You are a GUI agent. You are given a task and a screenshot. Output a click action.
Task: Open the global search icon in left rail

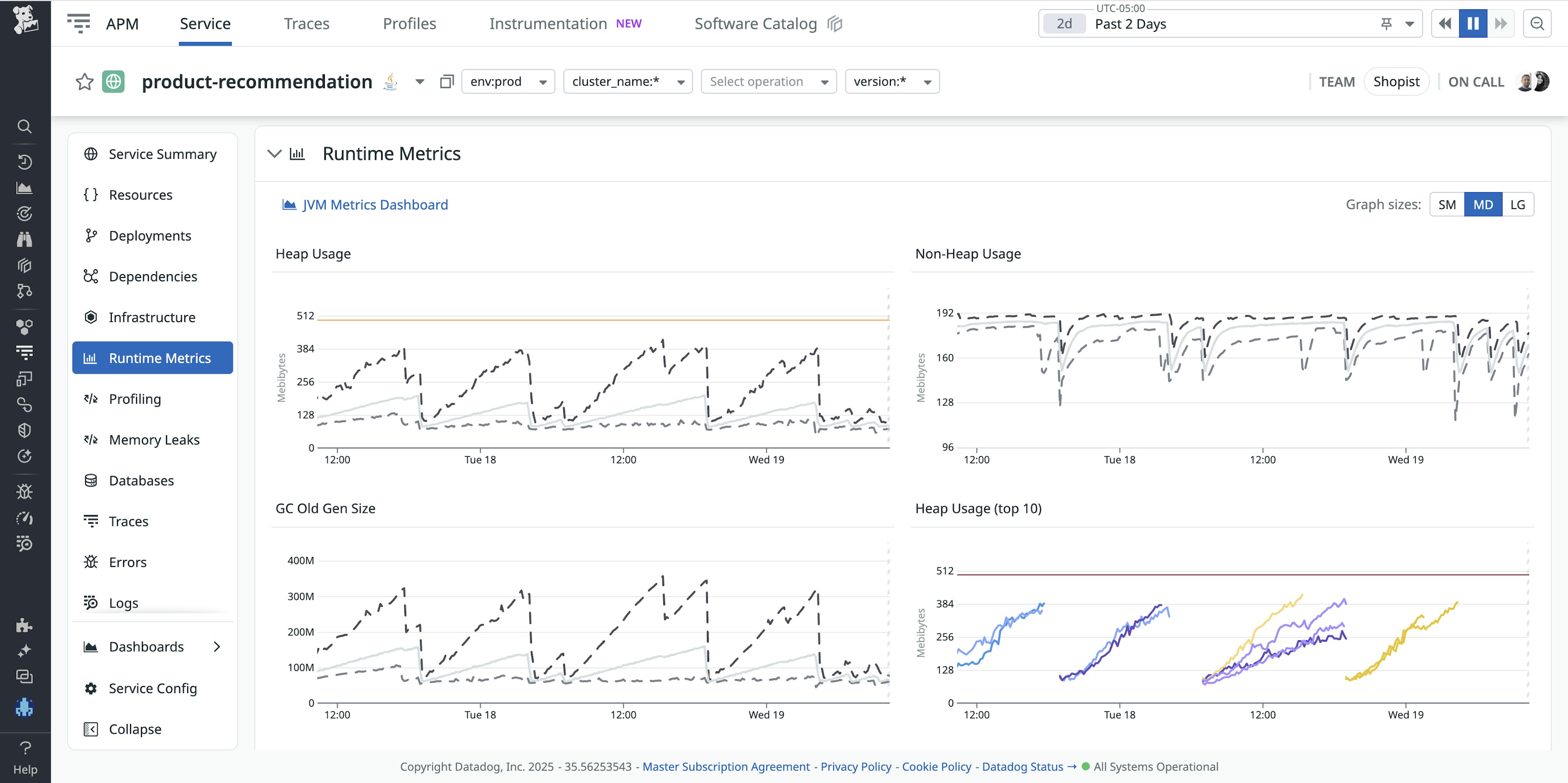coord(24,127)
